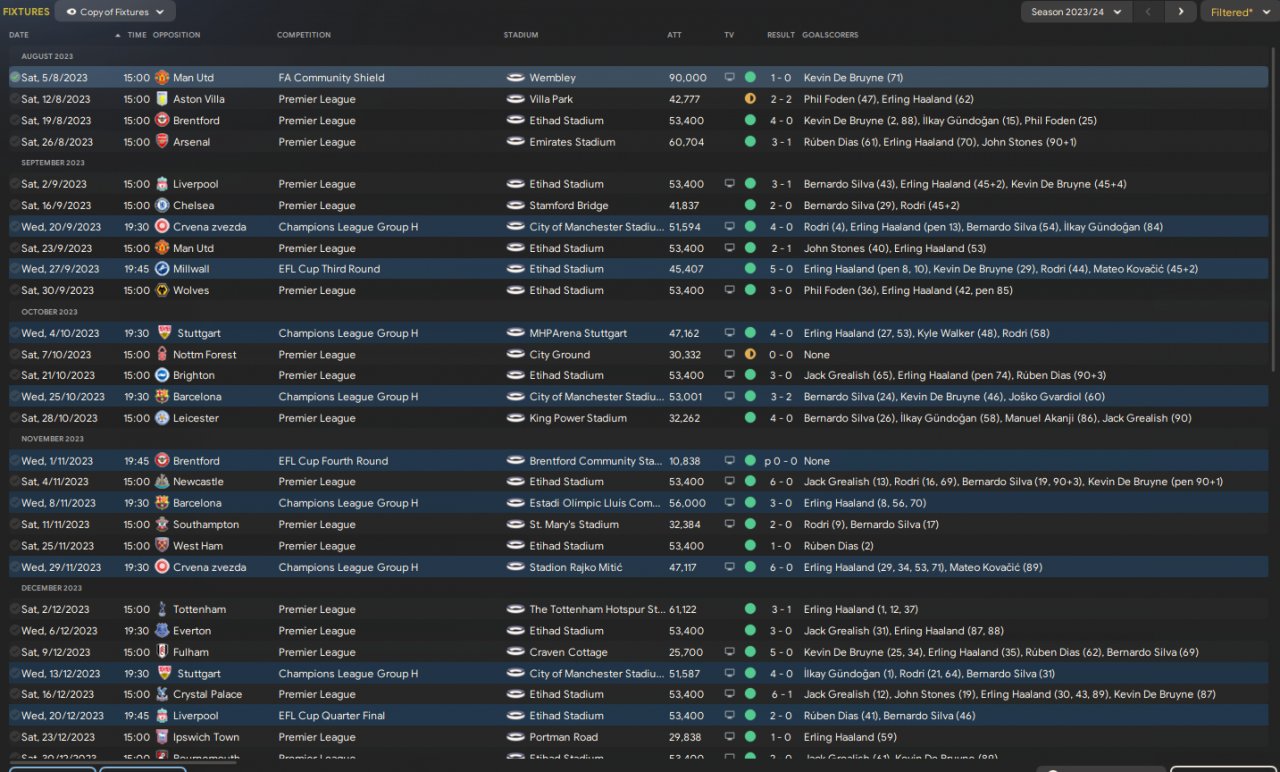
Task: Click the Millwall club badge
Action: 162,269
